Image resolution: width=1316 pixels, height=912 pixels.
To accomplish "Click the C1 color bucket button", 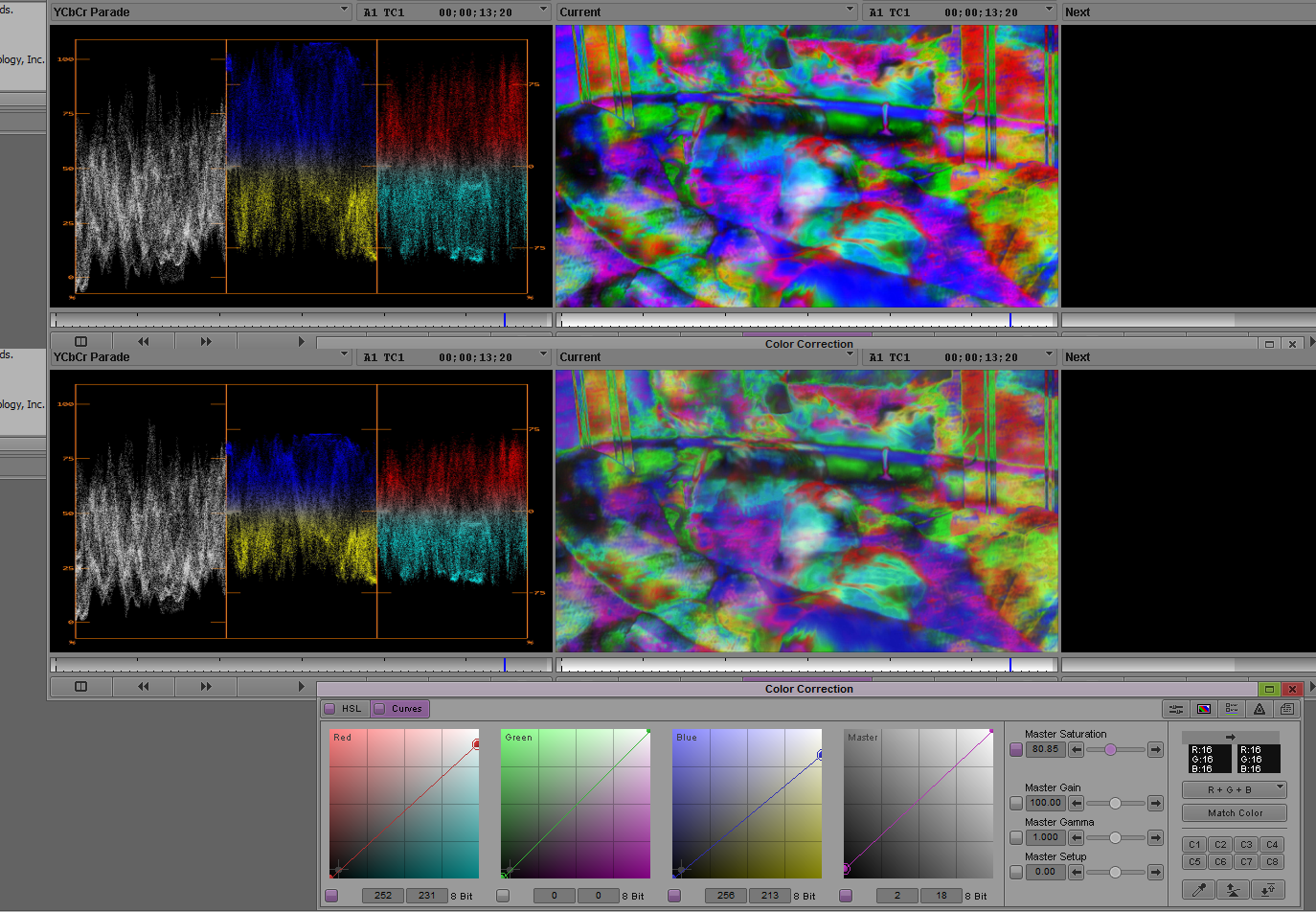I will [x=1194, y=845].
